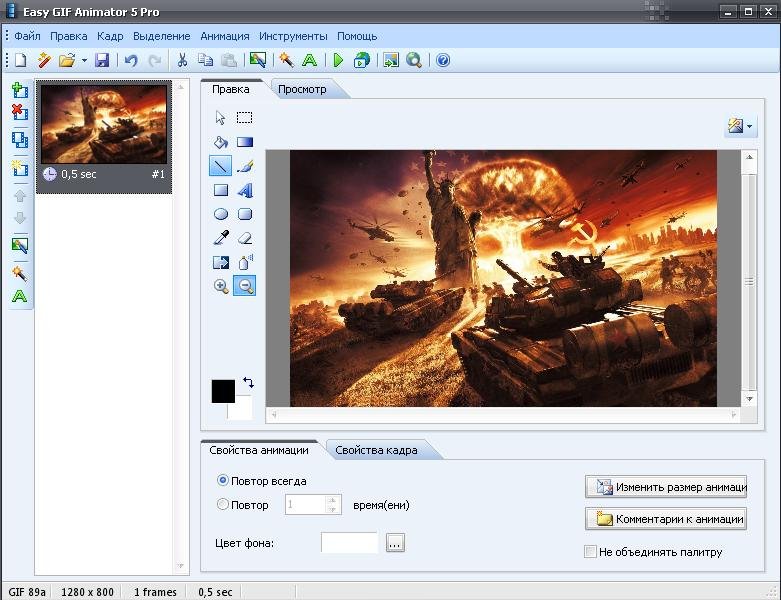Click the '0,5 sec' frame delay label

[79, 174]
